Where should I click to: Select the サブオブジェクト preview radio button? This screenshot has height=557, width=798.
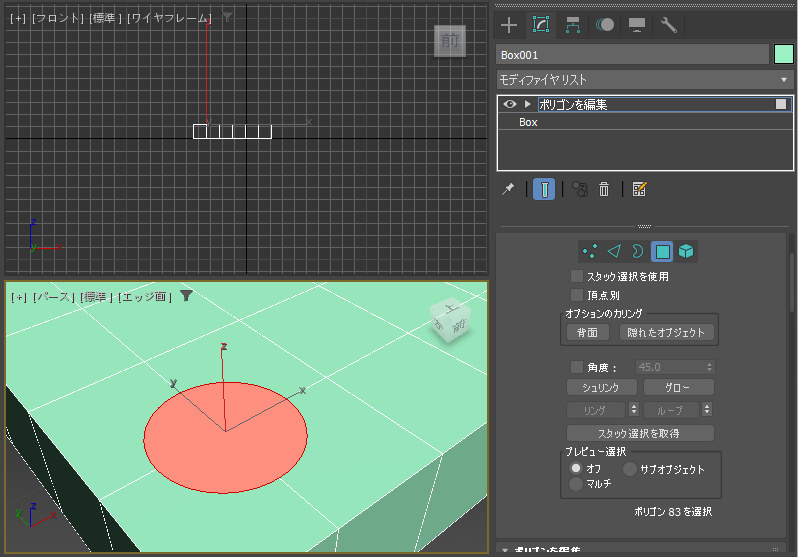630,469
